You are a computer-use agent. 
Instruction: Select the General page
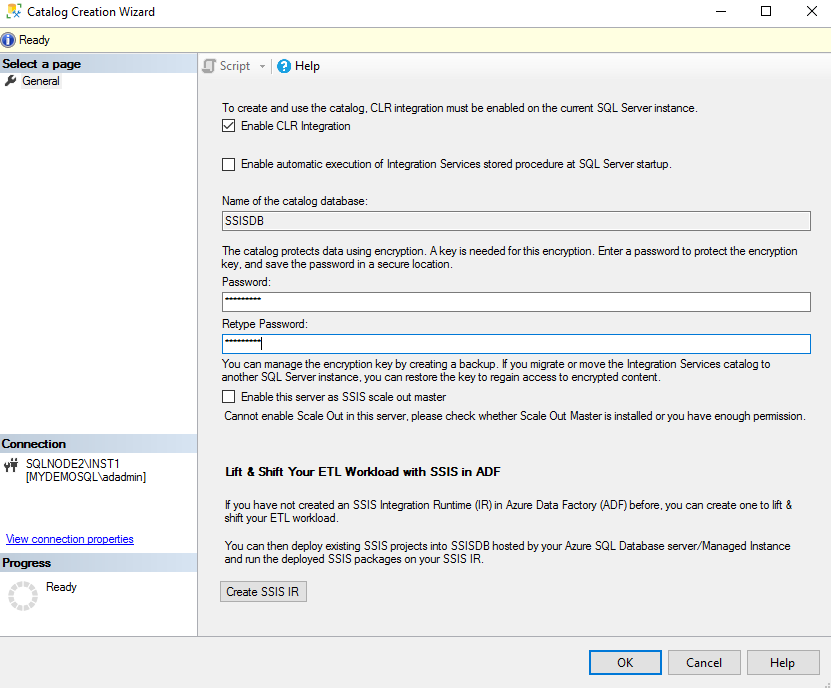41,81
